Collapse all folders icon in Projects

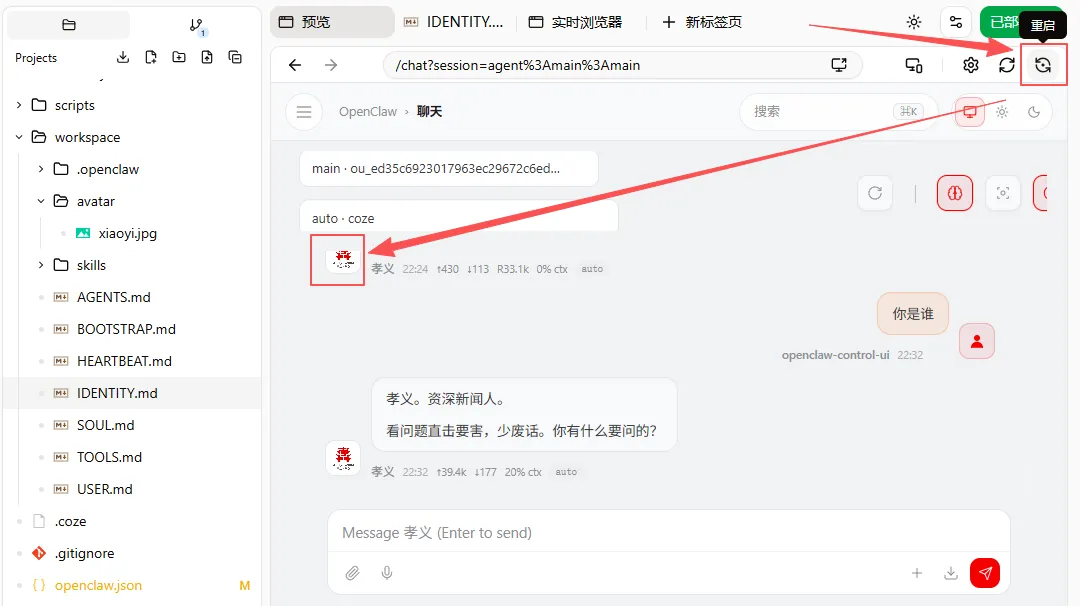235,57
